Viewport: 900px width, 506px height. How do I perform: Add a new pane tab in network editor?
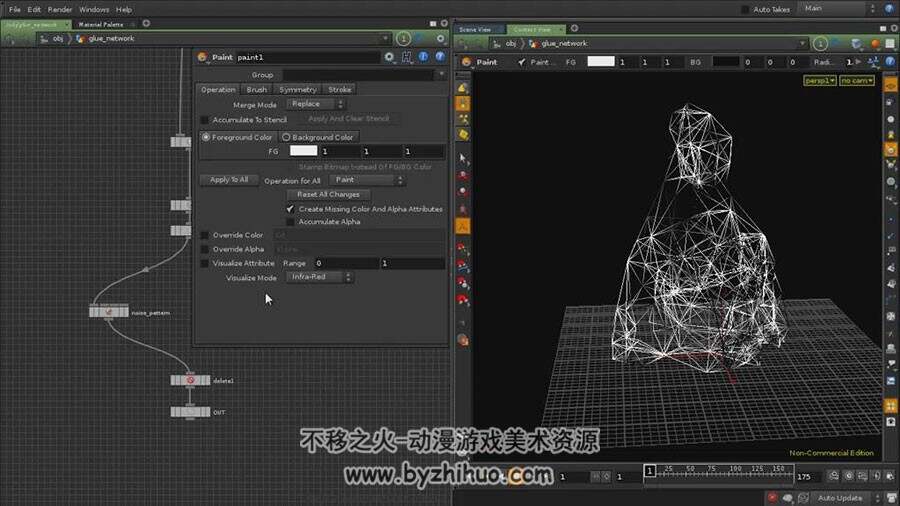click(x=146, y=24)
